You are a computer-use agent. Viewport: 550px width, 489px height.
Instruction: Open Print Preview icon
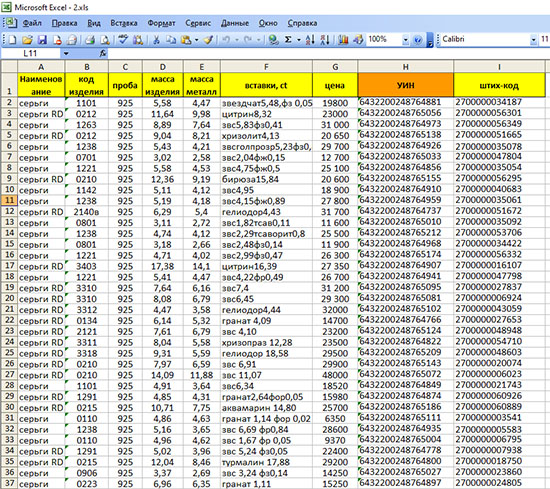click(105, 40)
